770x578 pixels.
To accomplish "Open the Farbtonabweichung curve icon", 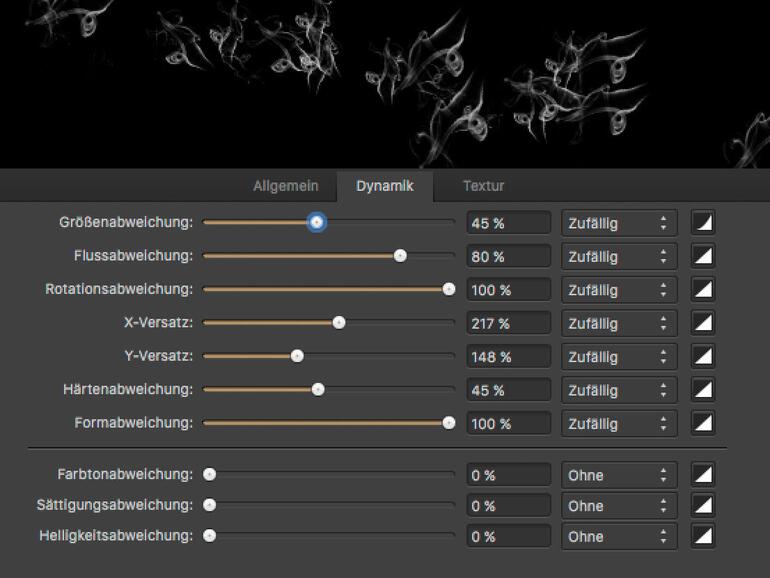I will tap(703, 475).
